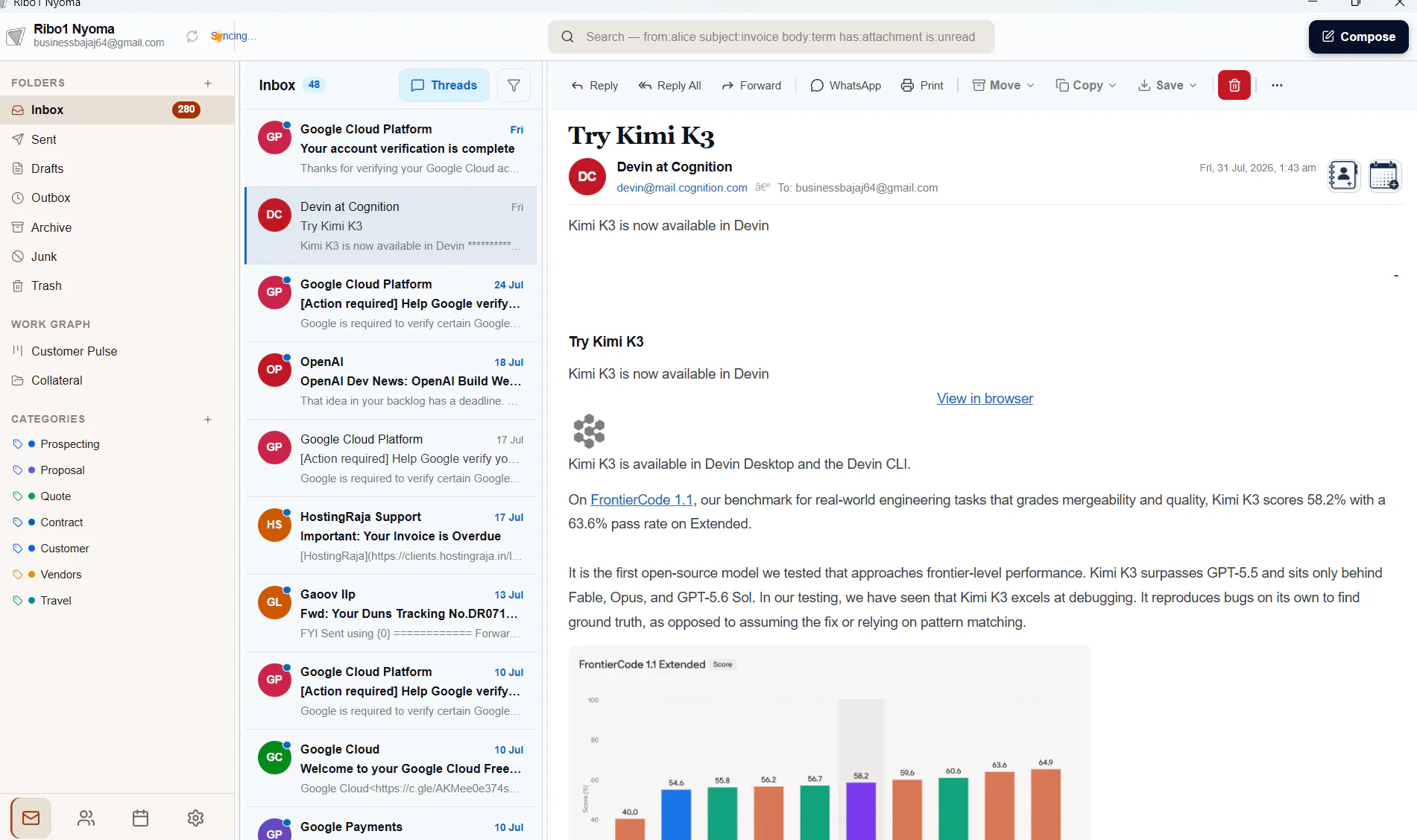Add a new category with plus icon
The width and height of the screenshot is (1417, 840).
click(x=208, y=420)
